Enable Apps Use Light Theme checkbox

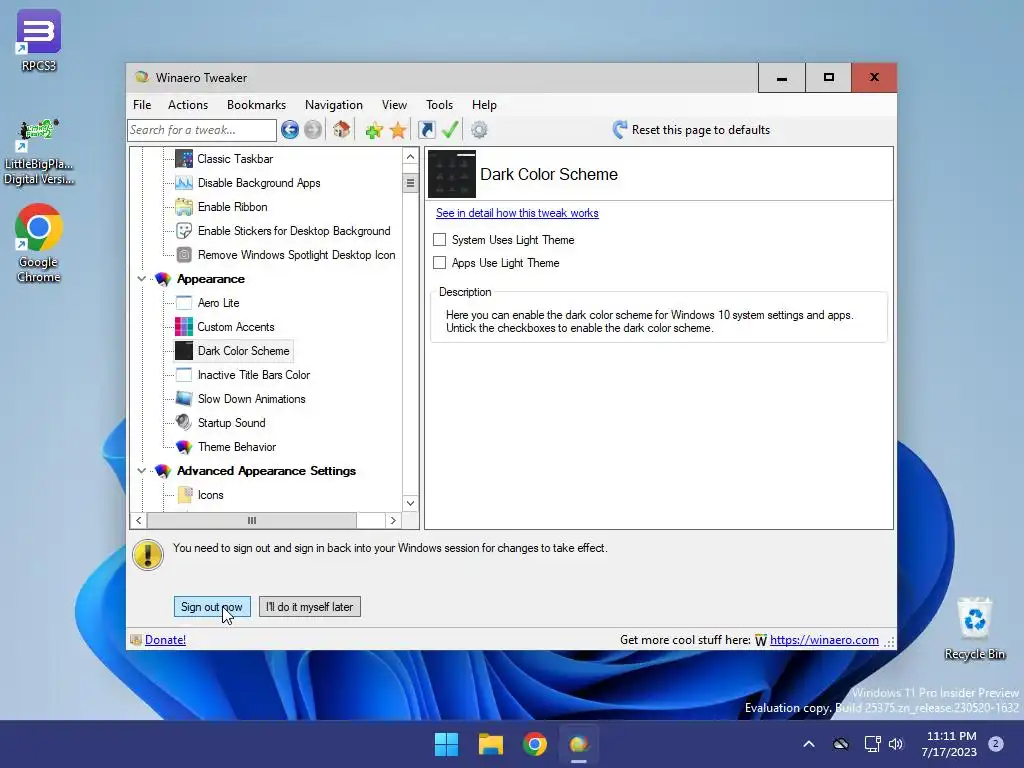(440, 263)
